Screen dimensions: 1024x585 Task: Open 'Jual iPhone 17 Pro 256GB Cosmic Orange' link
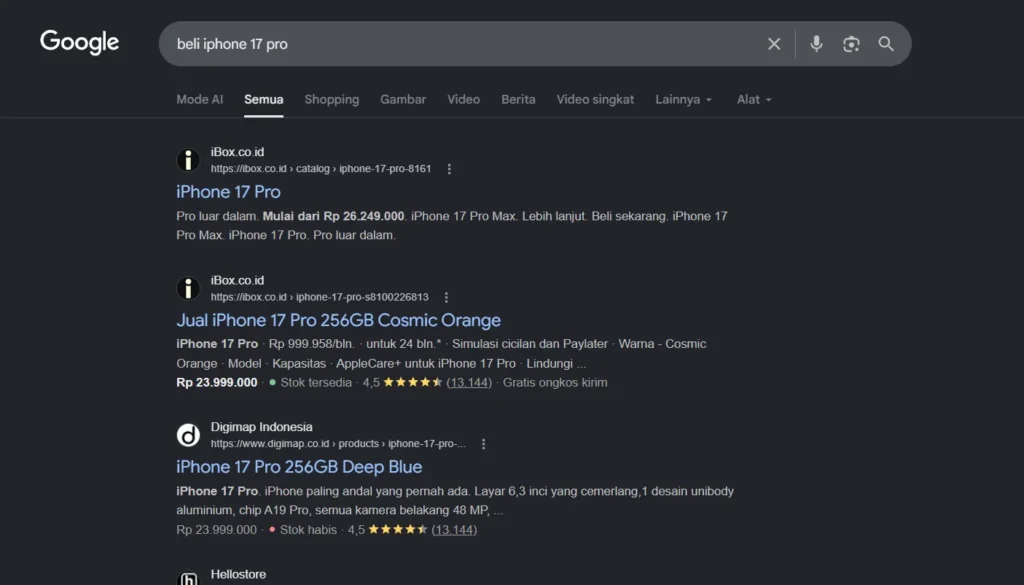coord(338,320)
